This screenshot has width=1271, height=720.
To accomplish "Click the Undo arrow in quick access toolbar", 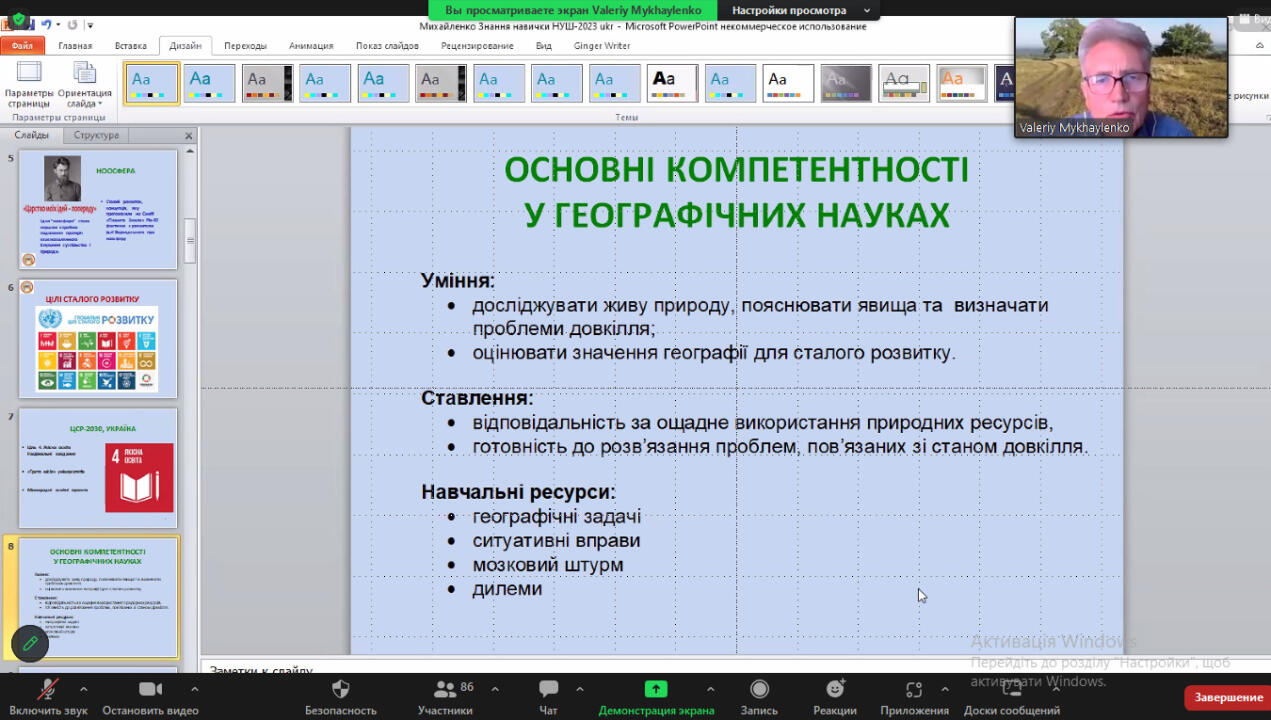I will click(x=47, y=24).
